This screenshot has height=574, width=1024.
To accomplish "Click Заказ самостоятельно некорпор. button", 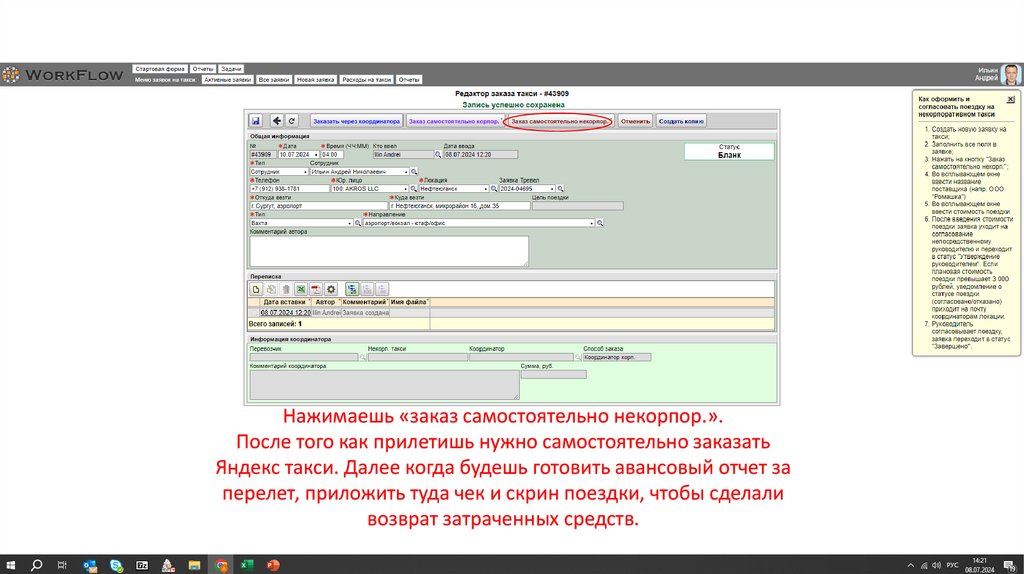I will pos(560,121).
